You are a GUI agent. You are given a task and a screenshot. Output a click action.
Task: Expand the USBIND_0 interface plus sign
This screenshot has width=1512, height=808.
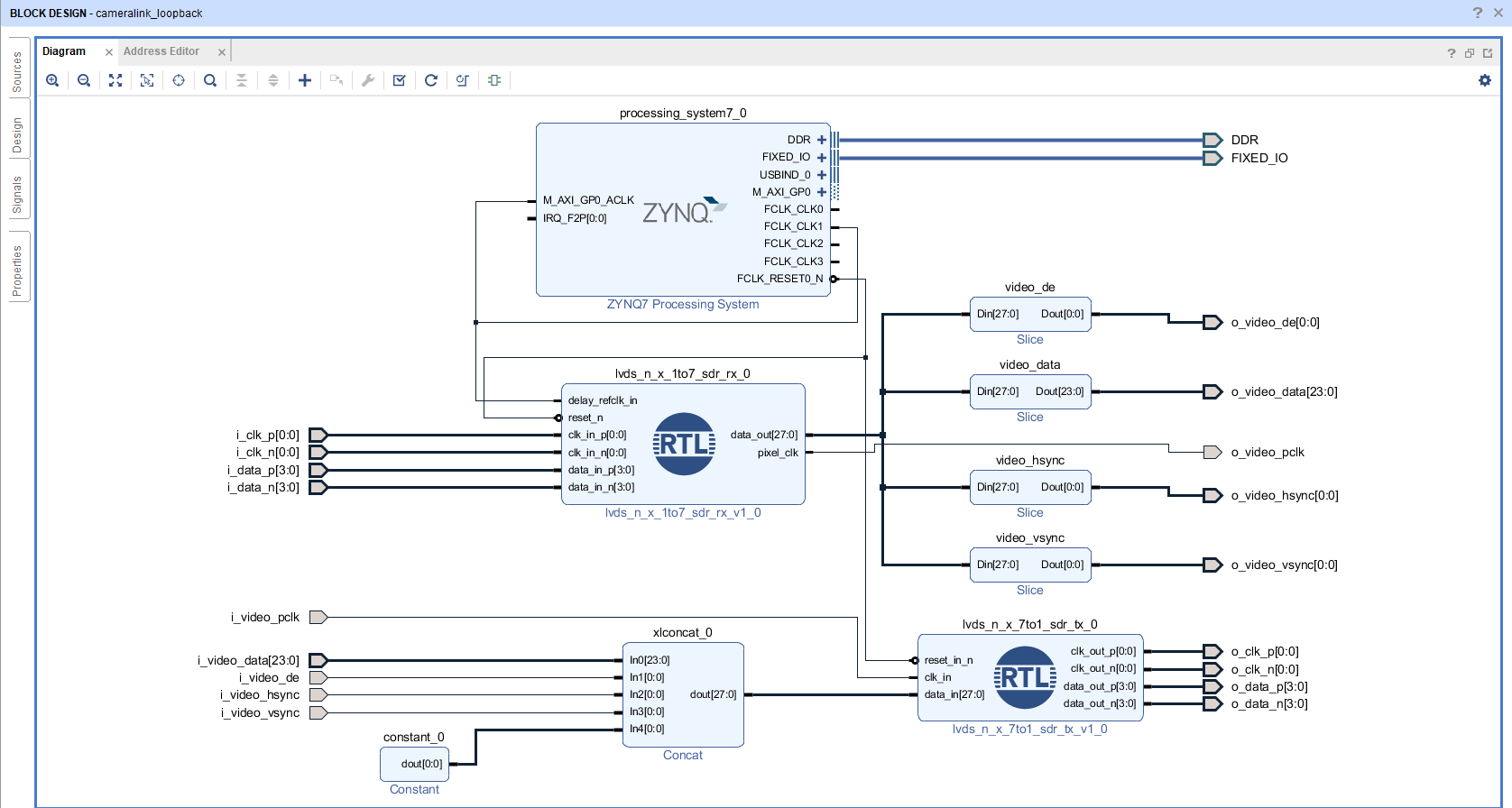pos(822,175)
